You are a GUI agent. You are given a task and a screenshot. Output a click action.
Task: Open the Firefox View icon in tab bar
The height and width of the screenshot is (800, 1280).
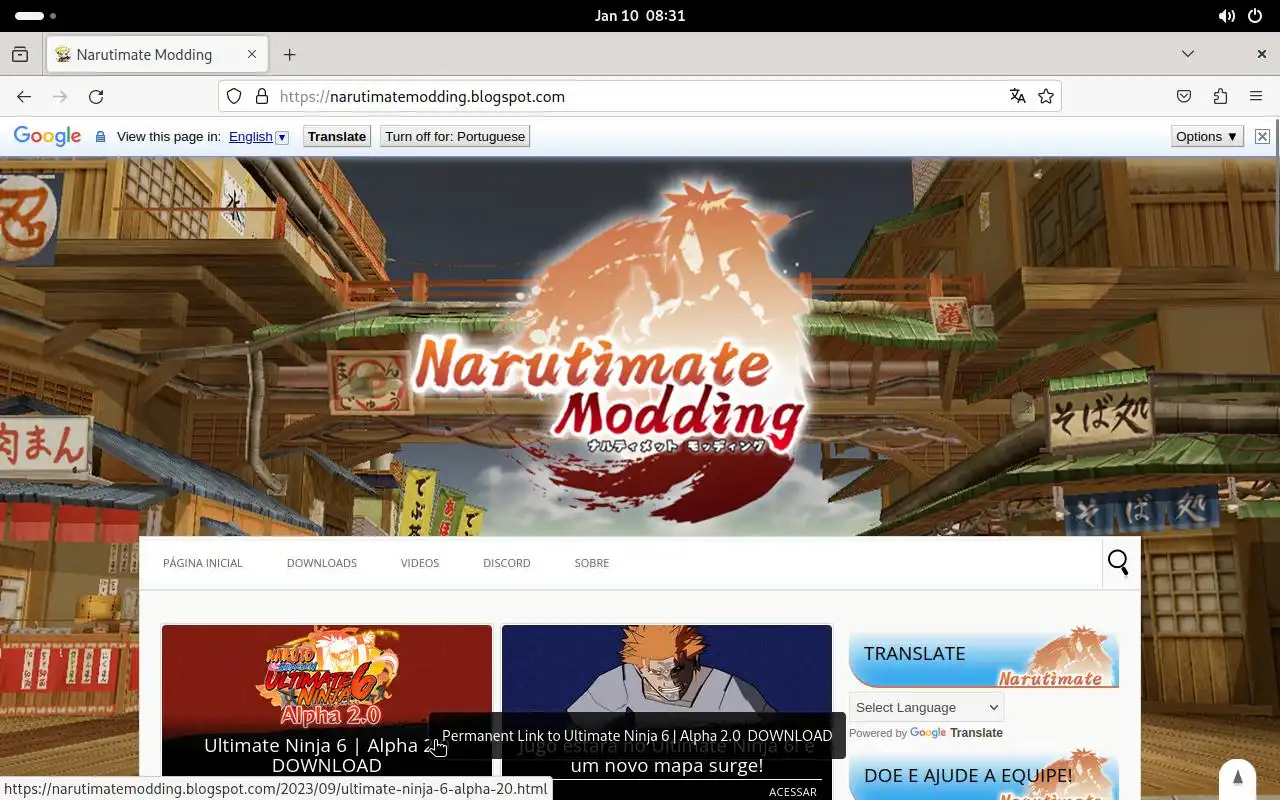pos(20,54)
